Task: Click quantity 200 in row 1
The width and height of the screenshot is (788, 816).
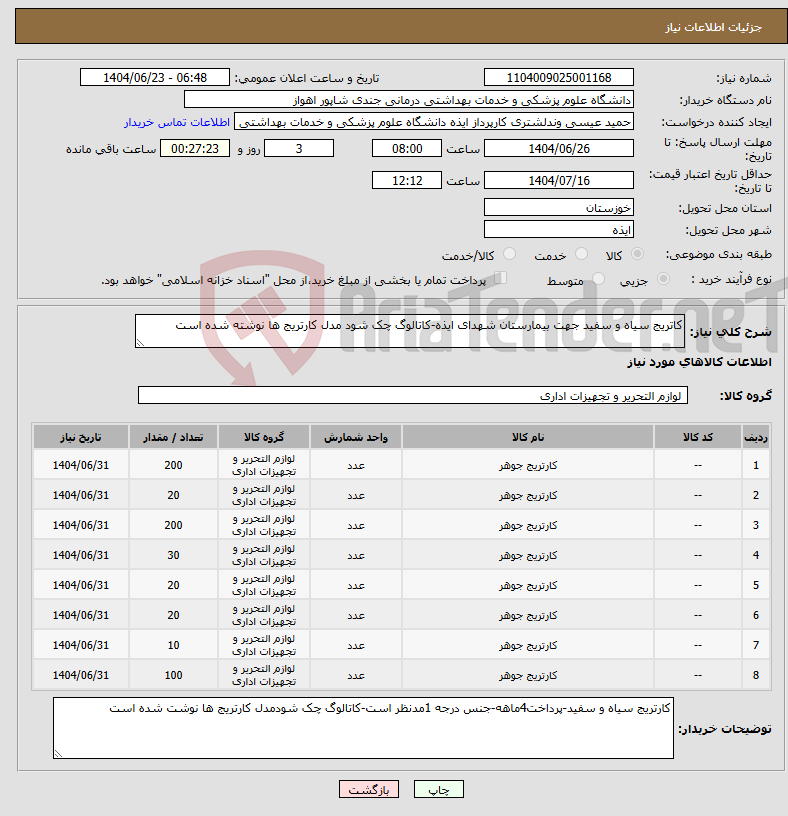Action: pyautogui.click(x=173, y=465)
